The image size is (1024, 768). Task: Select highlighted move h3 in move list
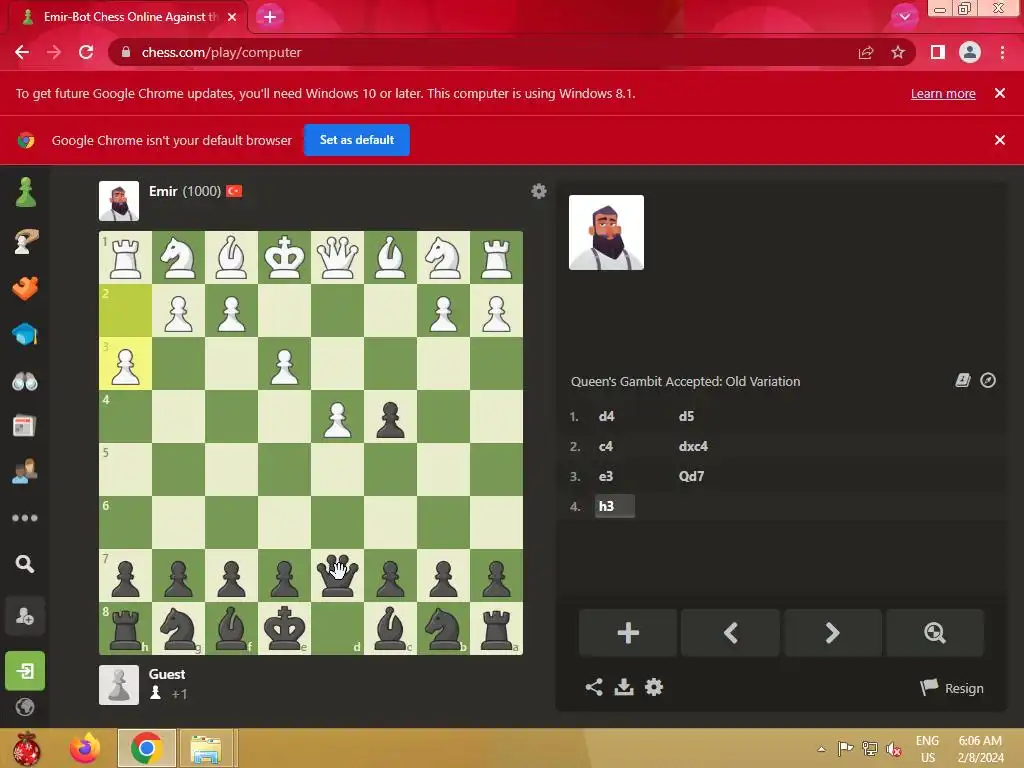[x=615, y=506]
